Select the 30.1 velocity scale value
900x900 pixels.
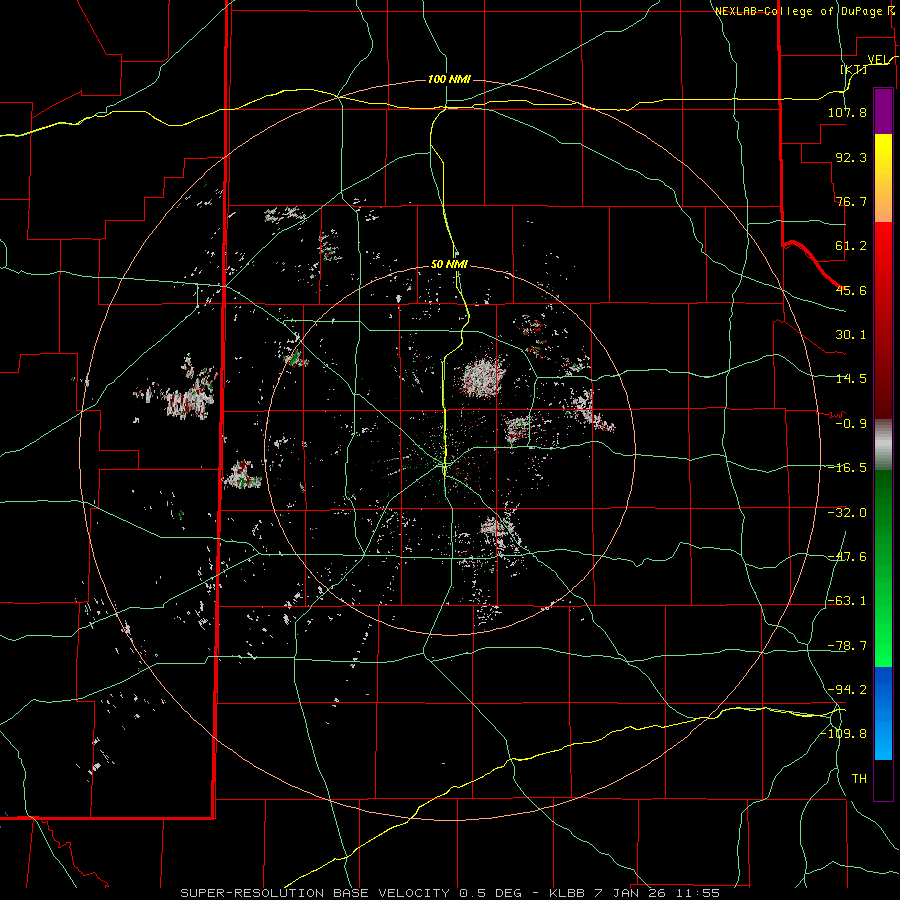coord(851,335)
